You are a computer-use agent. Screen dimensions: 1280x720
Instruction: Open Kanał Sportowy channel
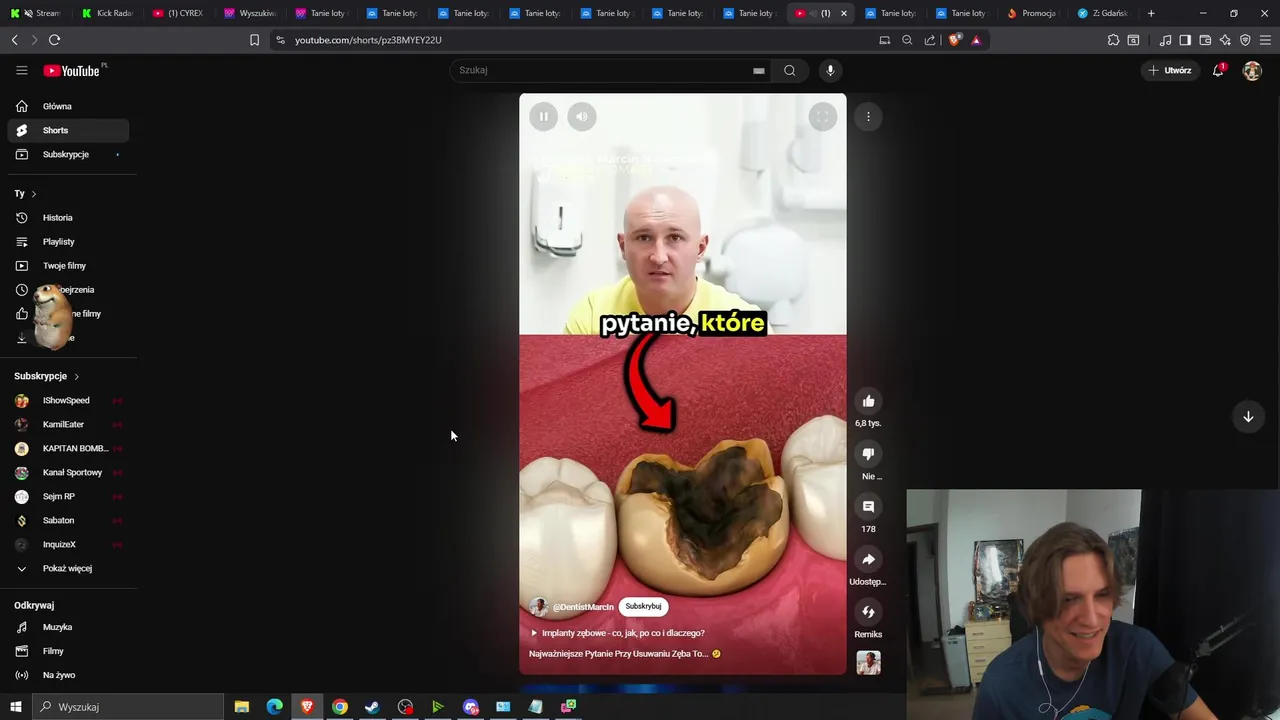point(68,472)
